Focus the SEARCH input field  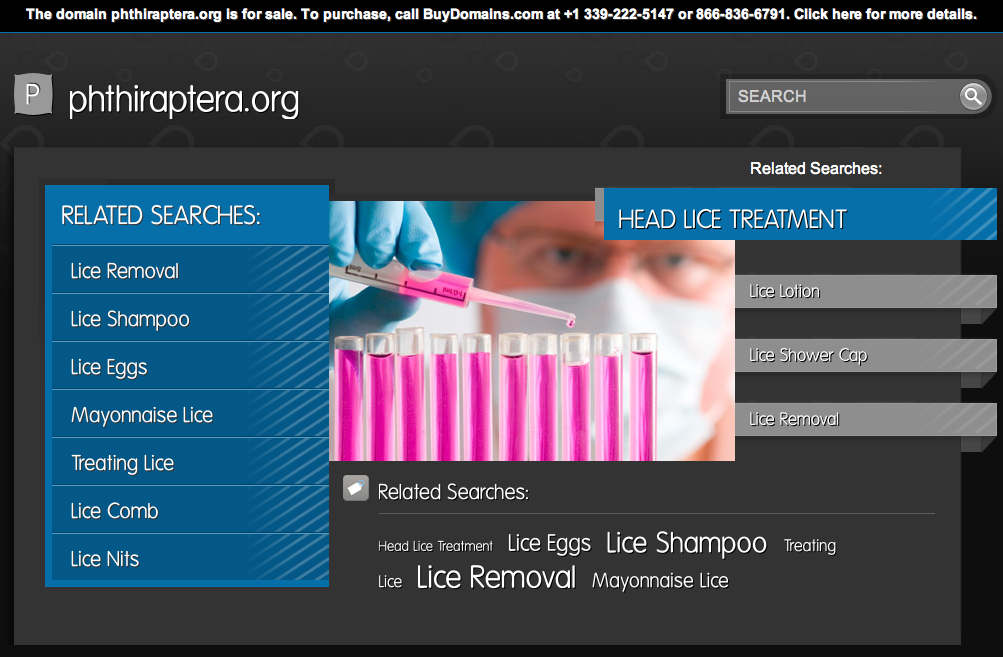point(843,97)
